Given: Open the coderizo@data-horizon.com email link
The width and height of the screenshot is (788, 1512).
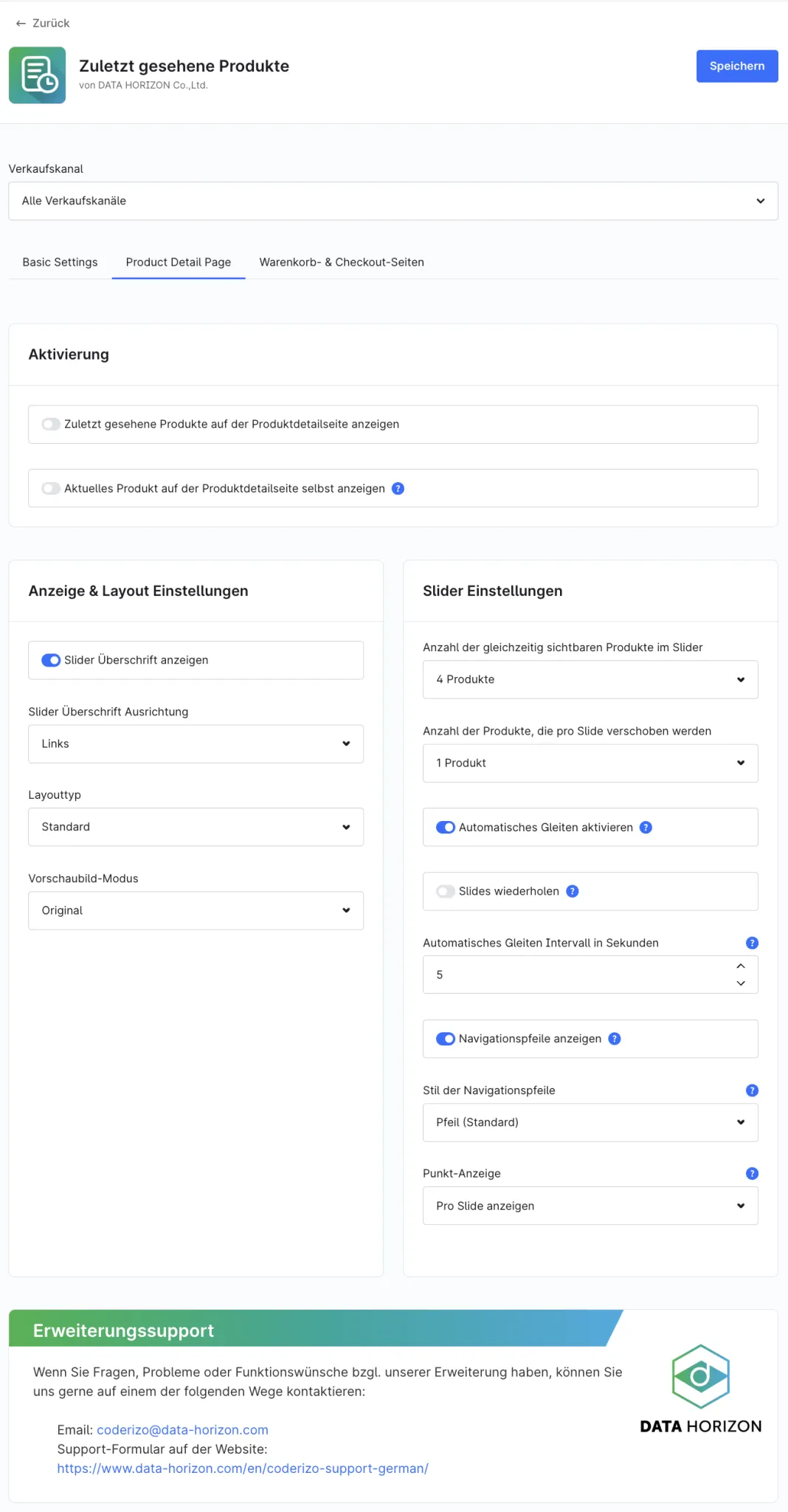Looking at the screenshot, I should tap(182, 1430).
